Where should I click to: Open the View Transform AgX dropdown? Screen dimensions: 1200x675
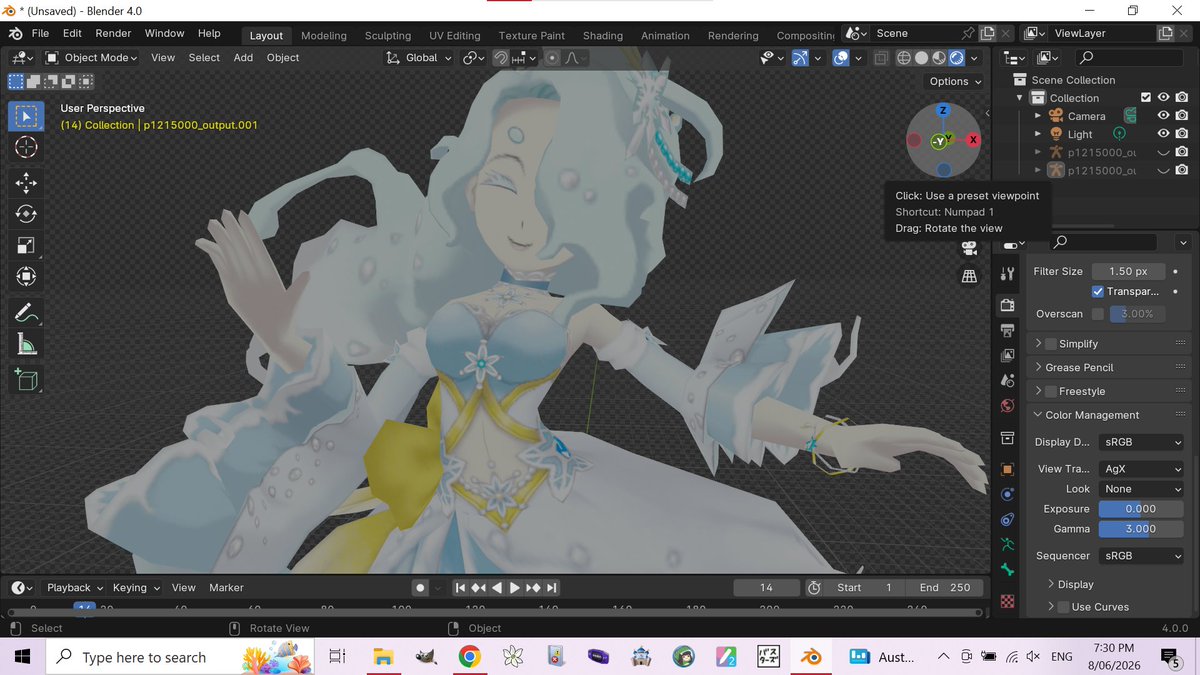pyautogui.click(x=1141, y=469)
